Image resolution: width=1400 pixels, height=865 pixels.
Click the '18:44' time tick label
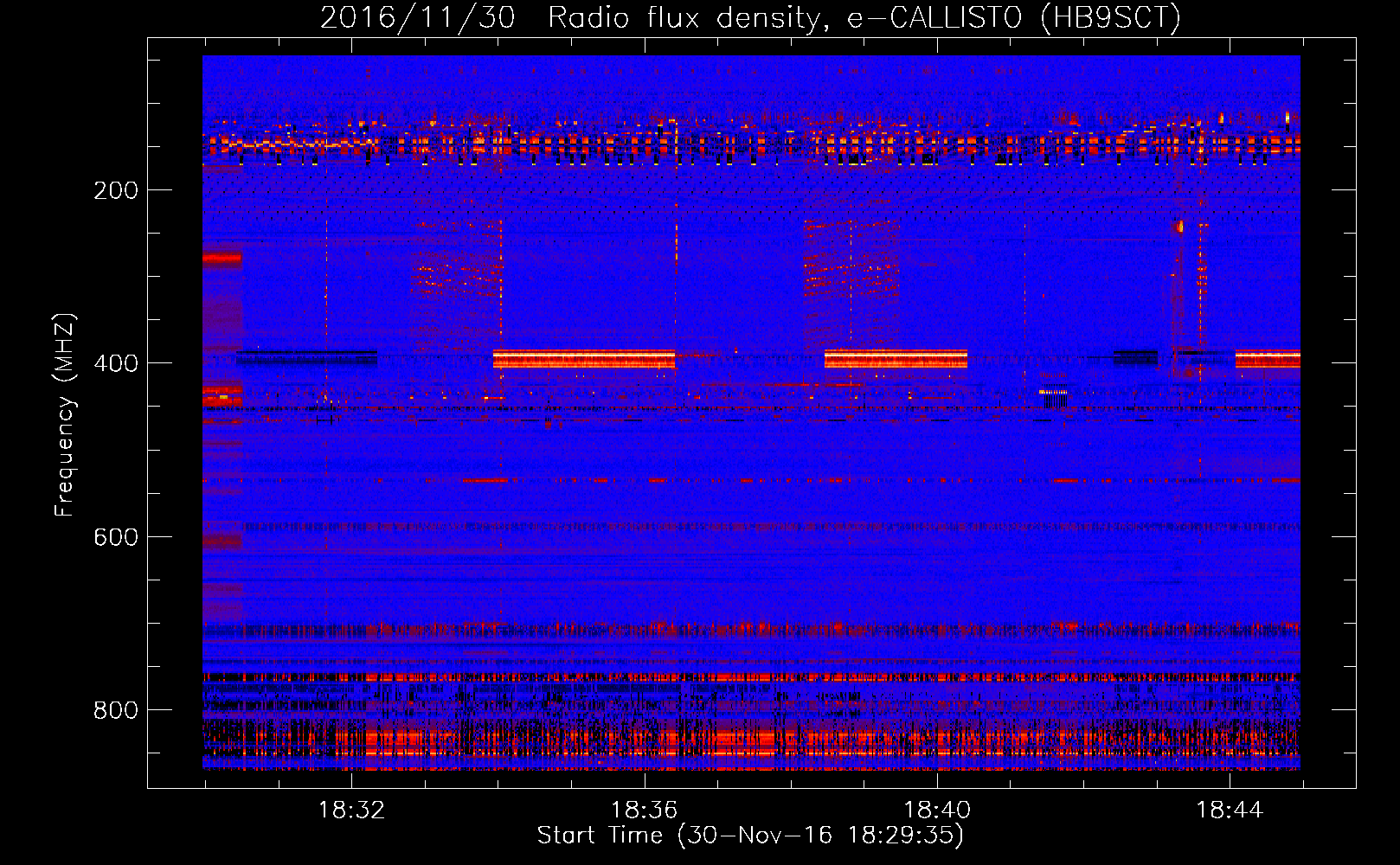tap(1230, 811)
